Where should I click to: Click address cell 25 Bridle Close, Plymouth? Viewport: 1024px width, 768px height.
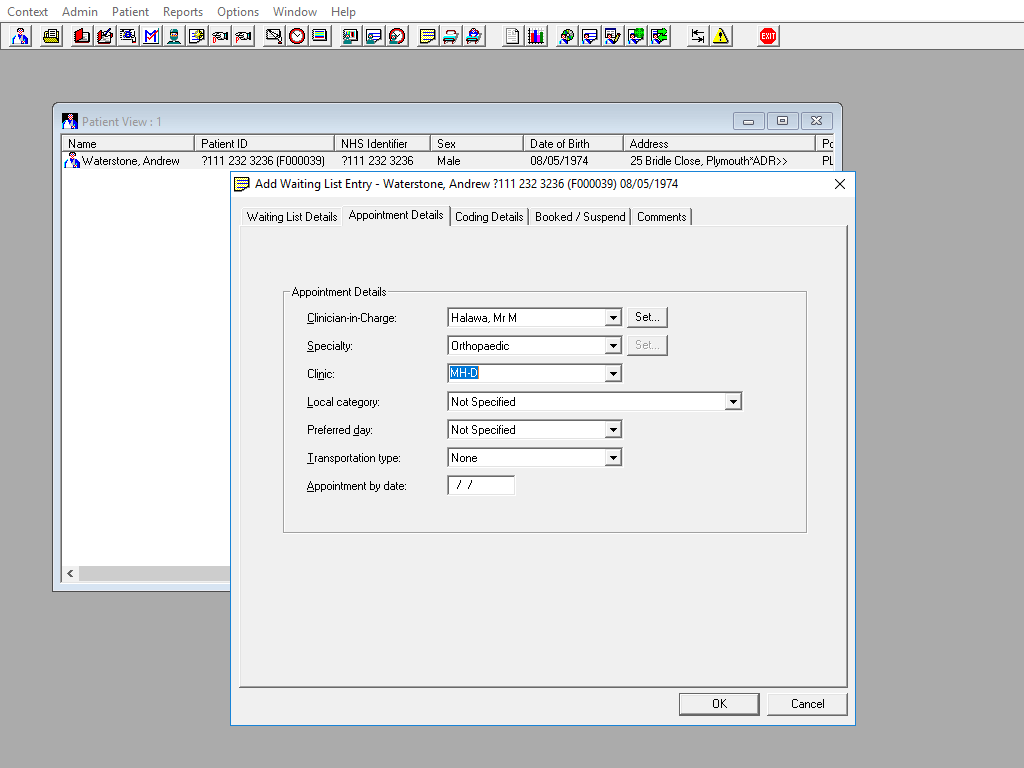pos(709,161)
